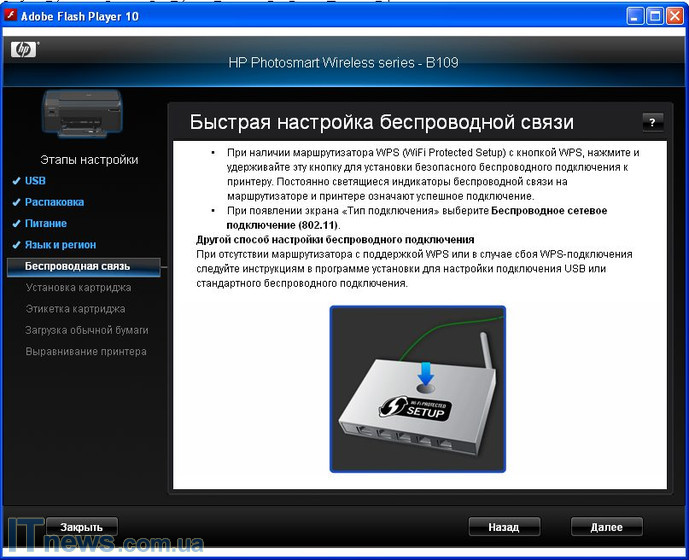Click the Далее button to continue
This screenshot has height=560, width=689.
coord(606,527)
